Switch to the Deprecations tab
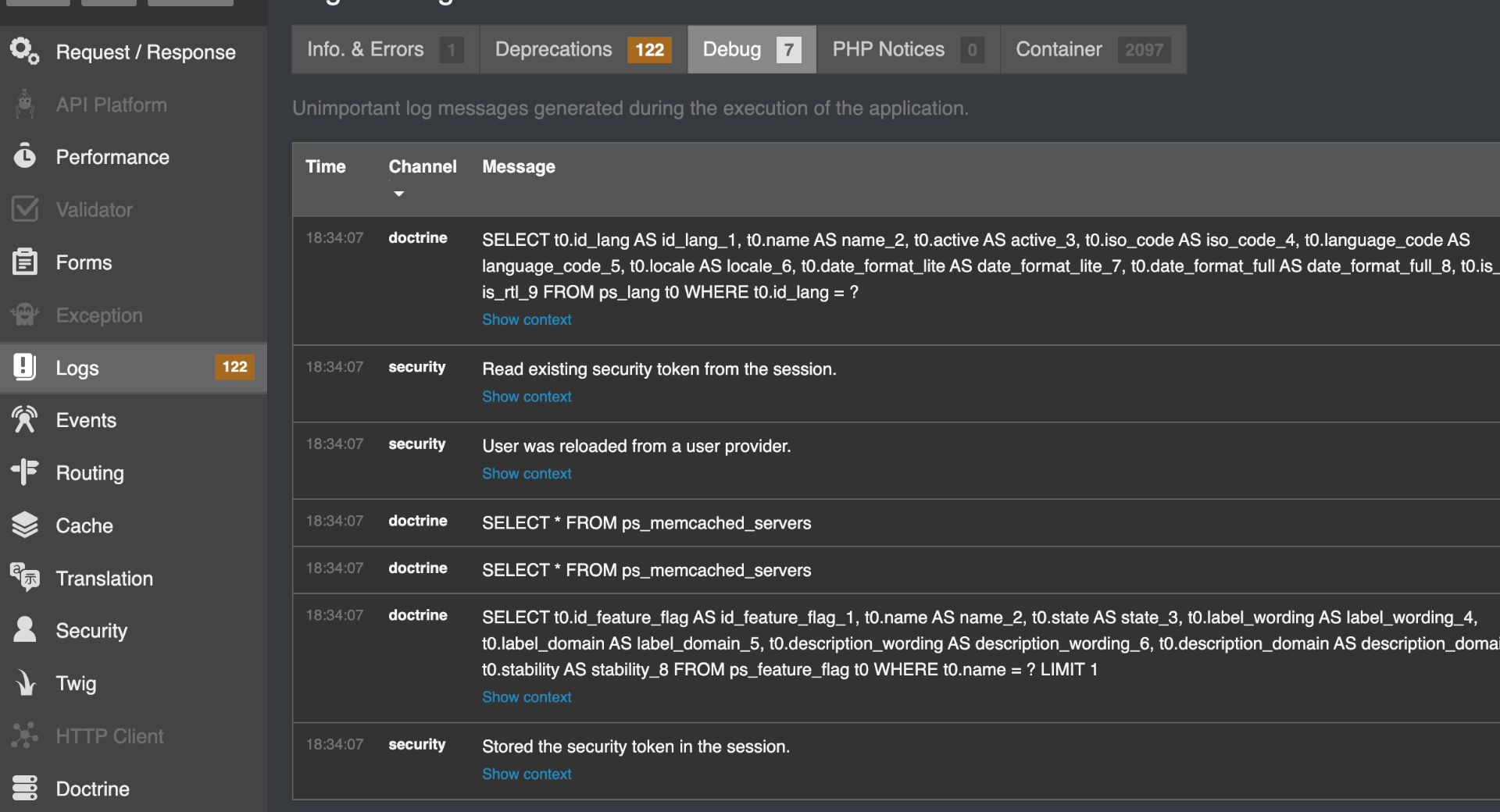The image size is (1500, 812). [x=582, y=50]
